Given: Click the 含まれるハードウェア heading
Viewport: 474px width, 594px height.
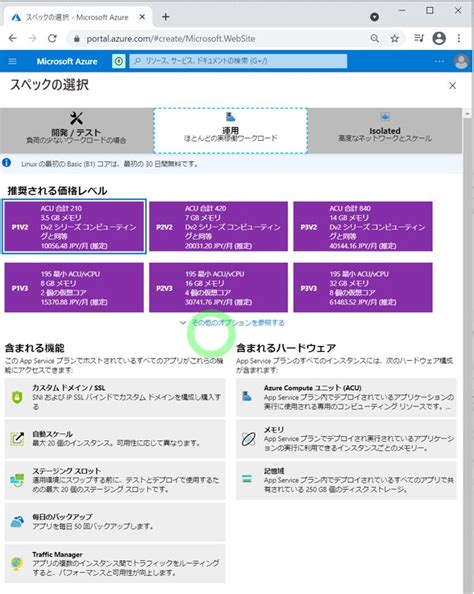Looking at the screenshot, I should [x=286, y=348].
